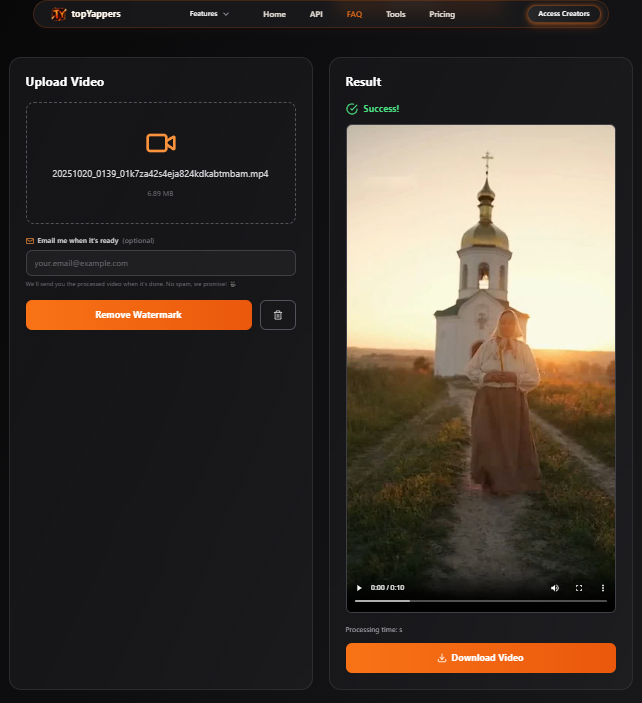Open the Tools nav item
642x703 pixels.
(x=395, y=15)
